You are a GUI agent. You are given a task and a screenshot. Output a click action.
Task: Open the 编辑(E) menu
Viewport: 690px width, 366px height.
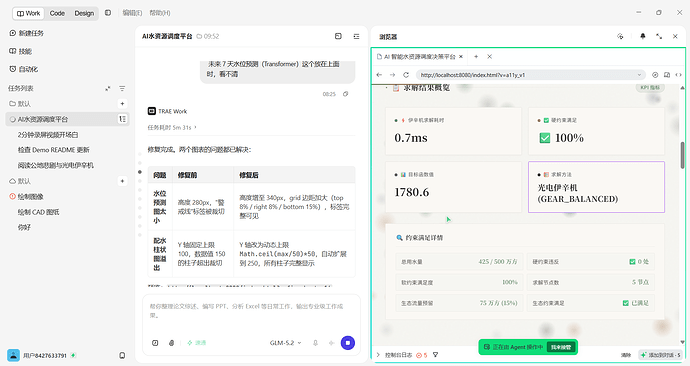[132, 13]
